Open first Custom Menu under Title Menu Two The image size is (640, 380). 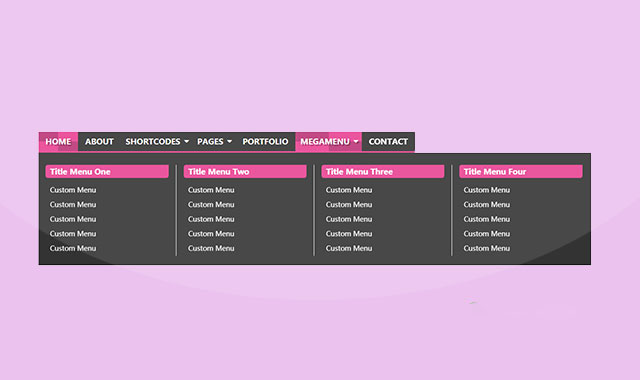click(211, 190)
